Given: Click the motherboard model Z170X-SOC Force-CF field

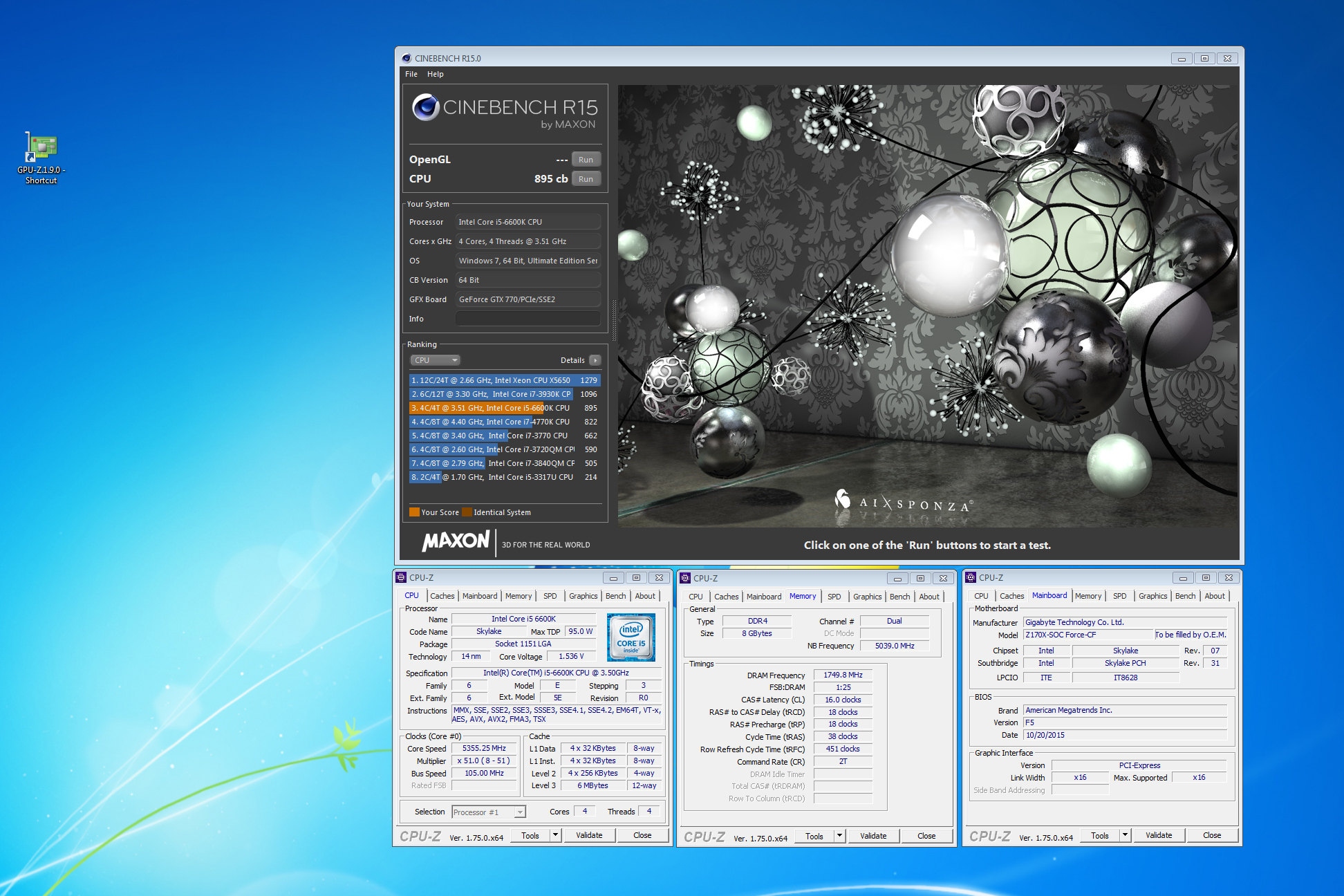Looking at the screenshot, I should (x=1088, y=635).
